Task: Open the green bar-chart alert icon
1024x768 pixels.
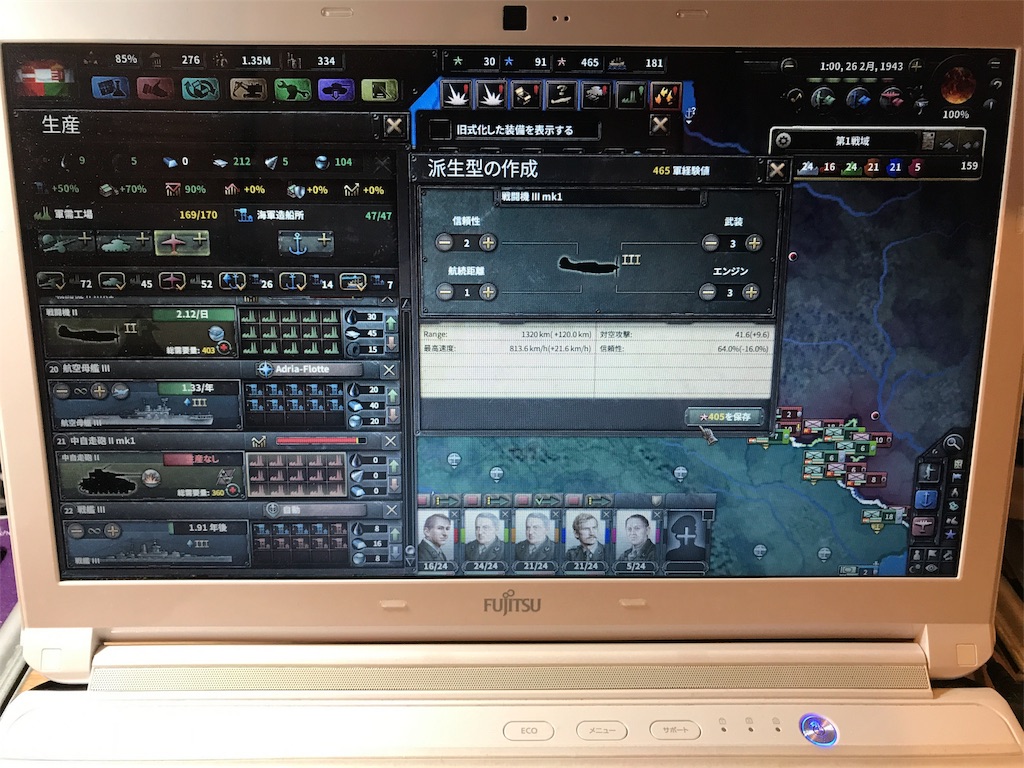Action: (x=630, y=95)
